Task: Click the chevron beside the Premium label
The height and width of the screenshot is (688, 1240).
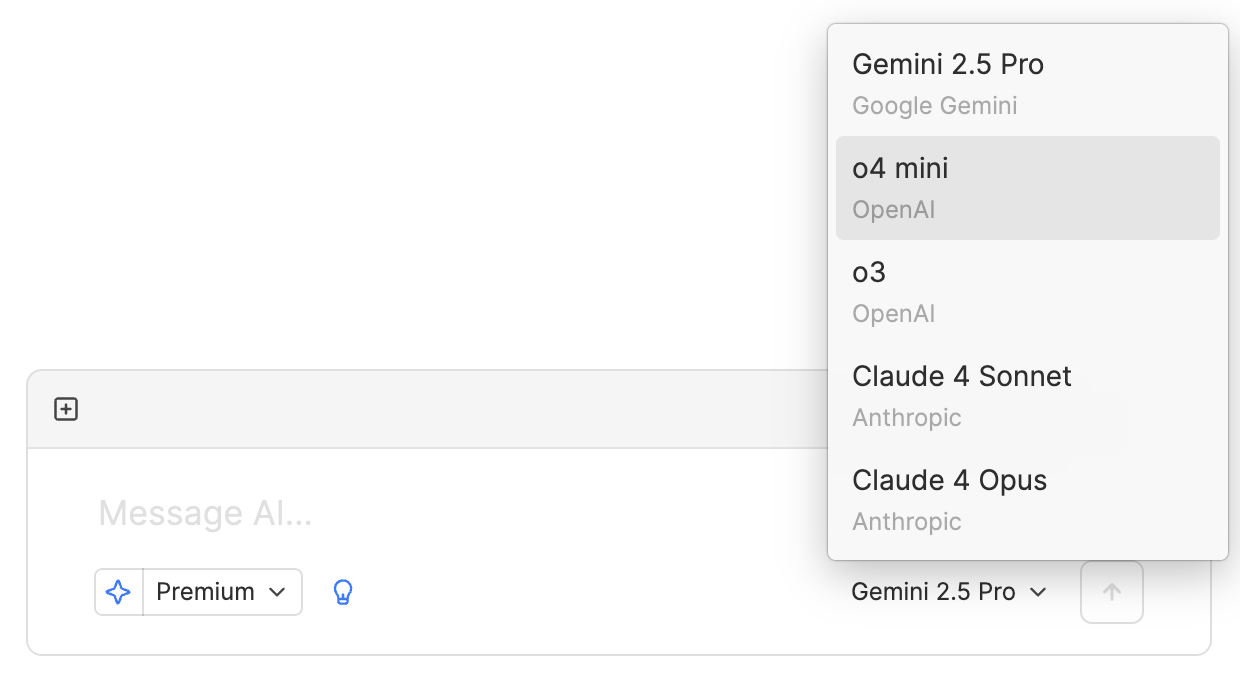Action: click(x=277, y=593)
